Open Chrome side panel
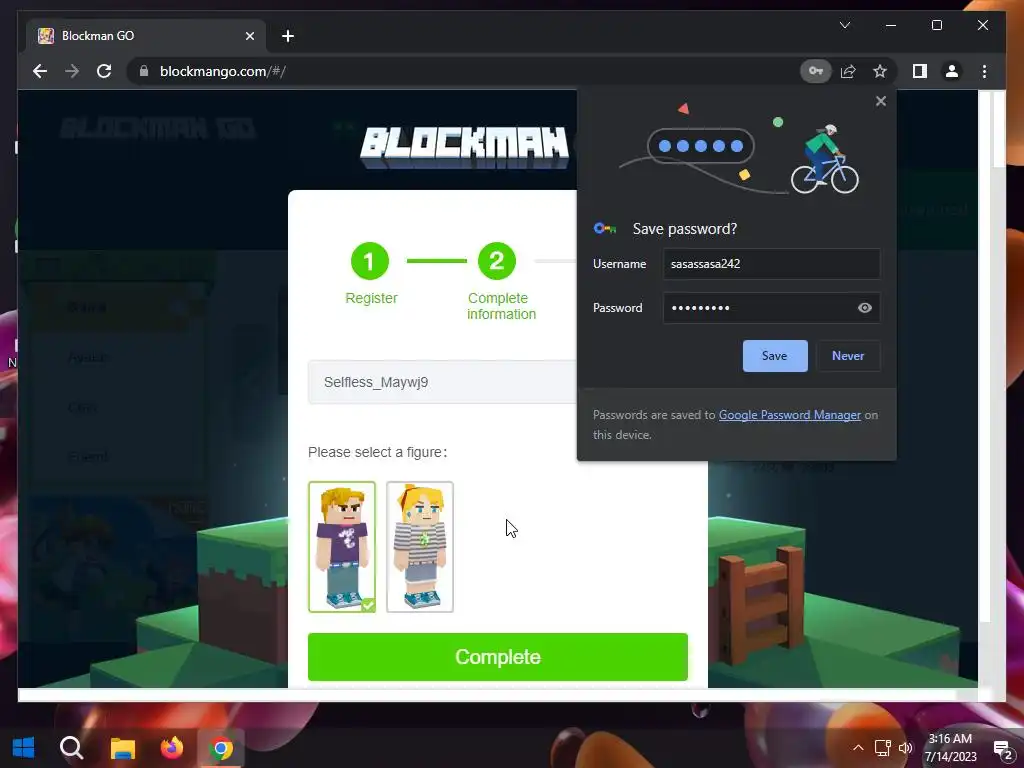The height and width of the screenshot is (768, 1024). coord(920,71)
